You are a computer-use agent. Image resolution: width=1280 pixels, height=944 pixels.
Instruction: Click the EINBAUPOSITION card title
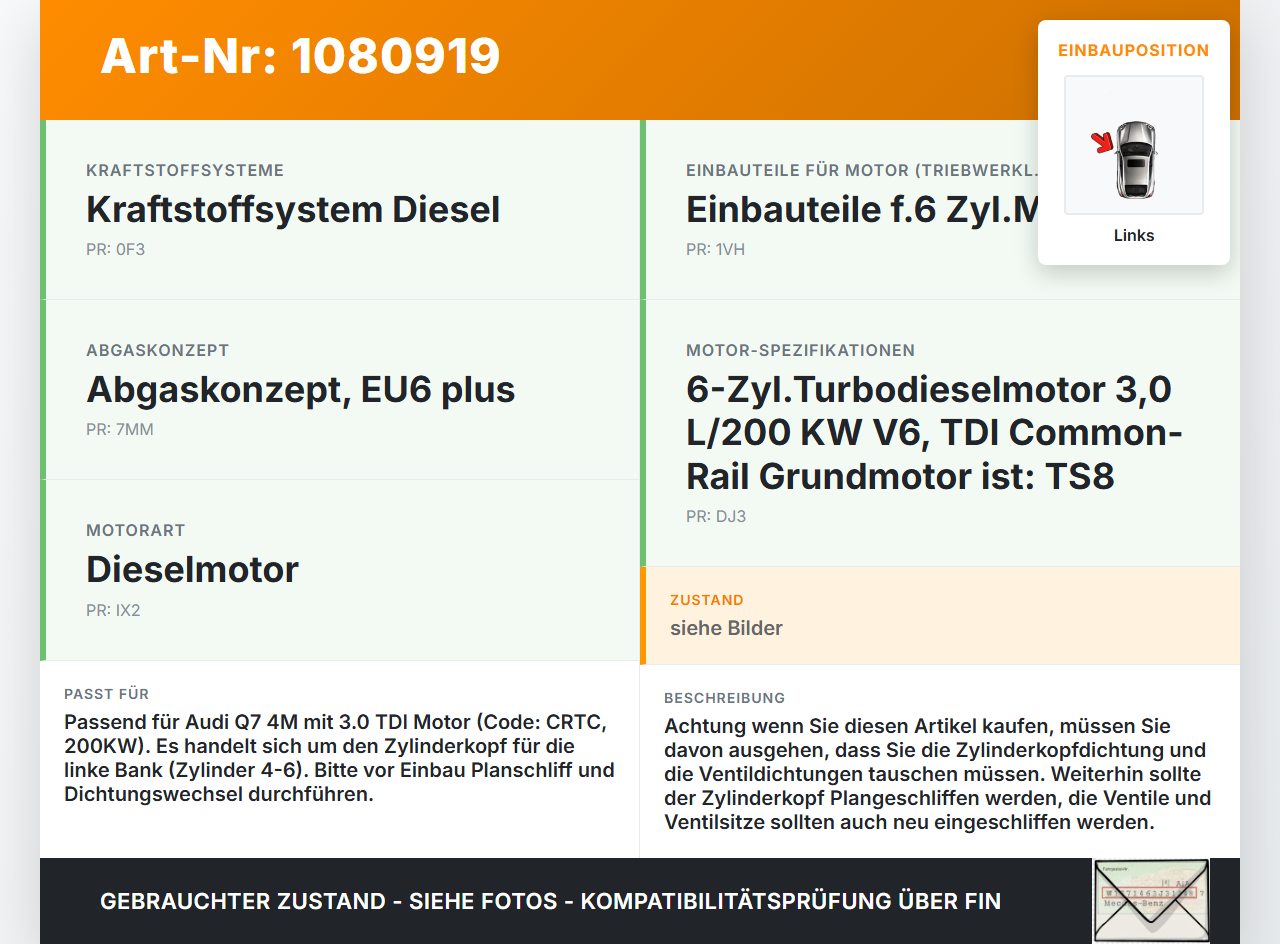[x=1134, y=50]
